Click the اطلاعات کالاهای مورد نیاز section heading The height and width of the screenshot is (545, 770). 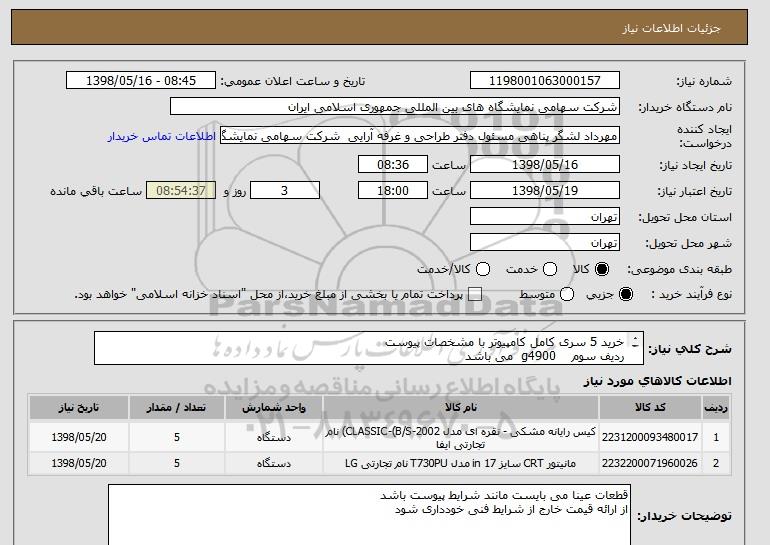657,381
